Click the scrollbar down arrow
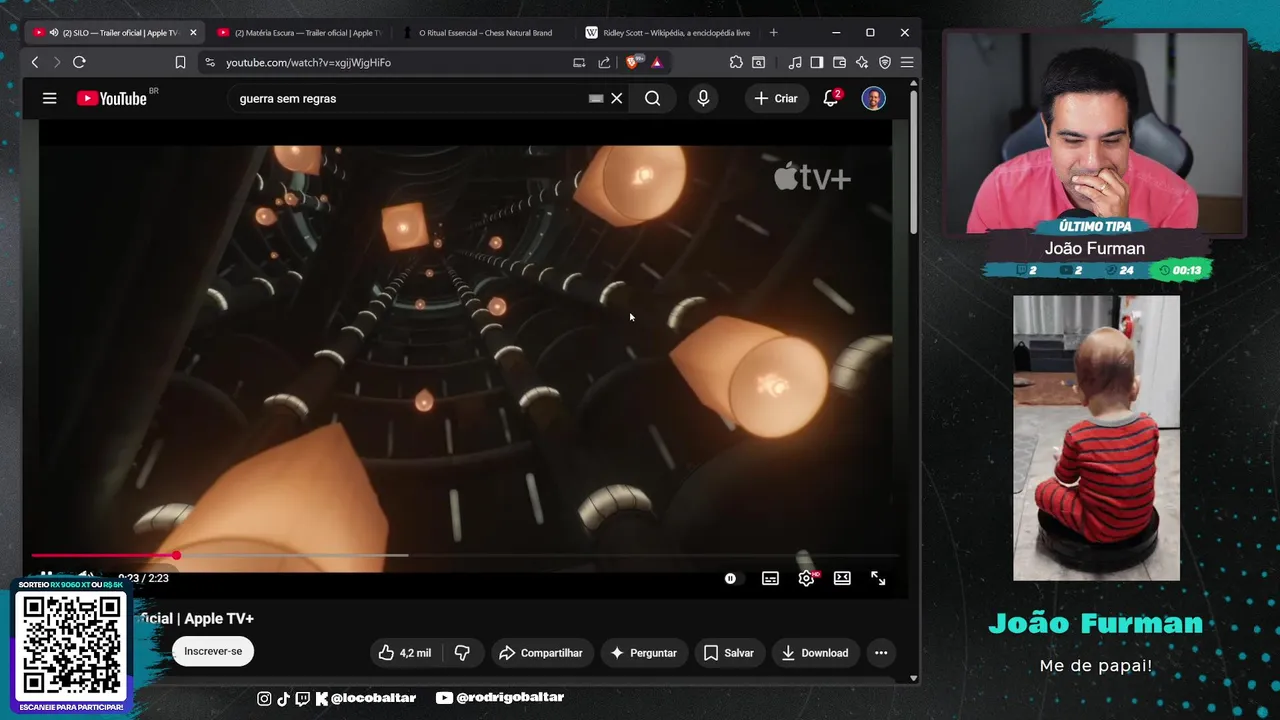1280x720 pixels. point(913,678)
